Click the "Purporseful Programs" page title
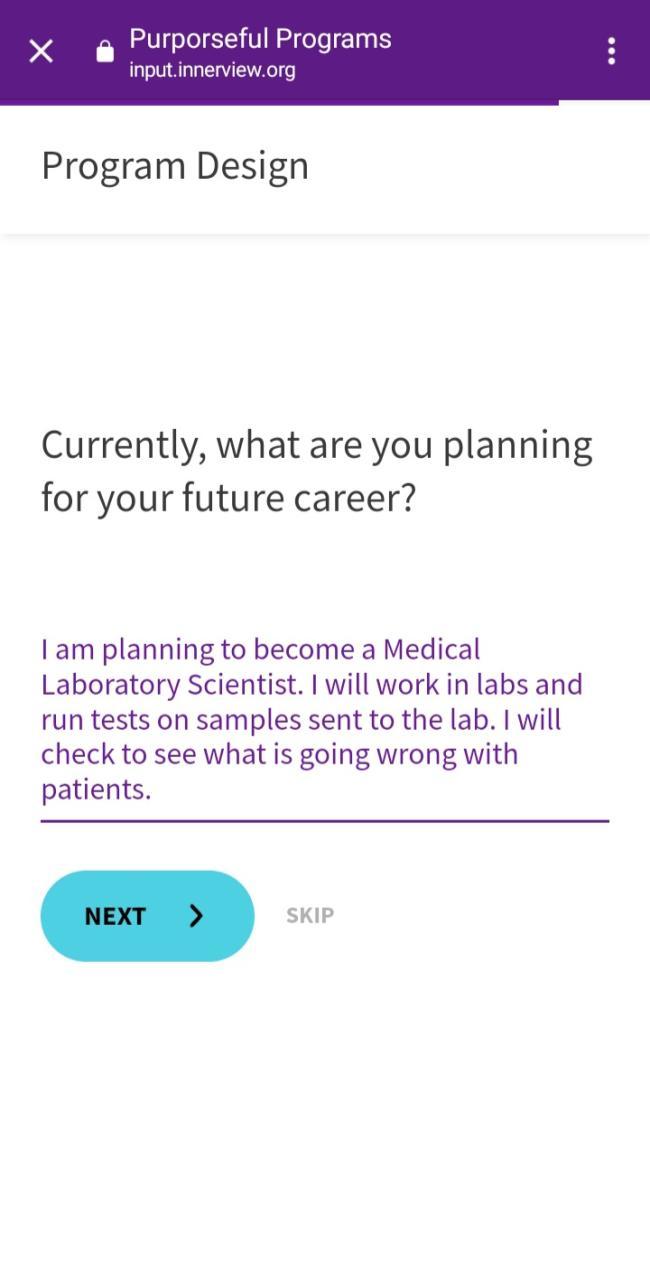This screenshot has width=650, height=1280. click(x=260, y=39)
